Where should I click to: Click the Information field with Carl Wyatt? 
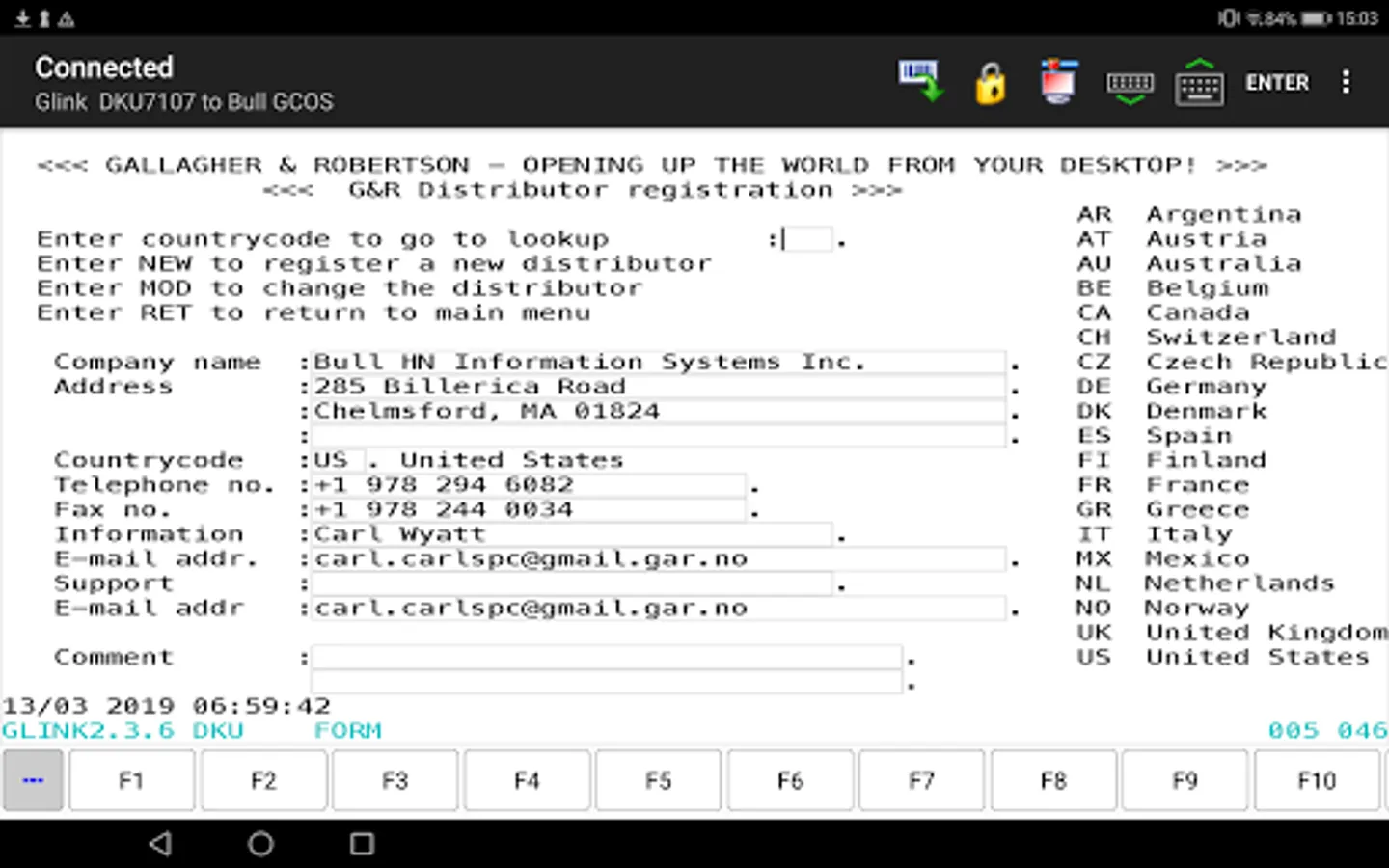(572, 534)
